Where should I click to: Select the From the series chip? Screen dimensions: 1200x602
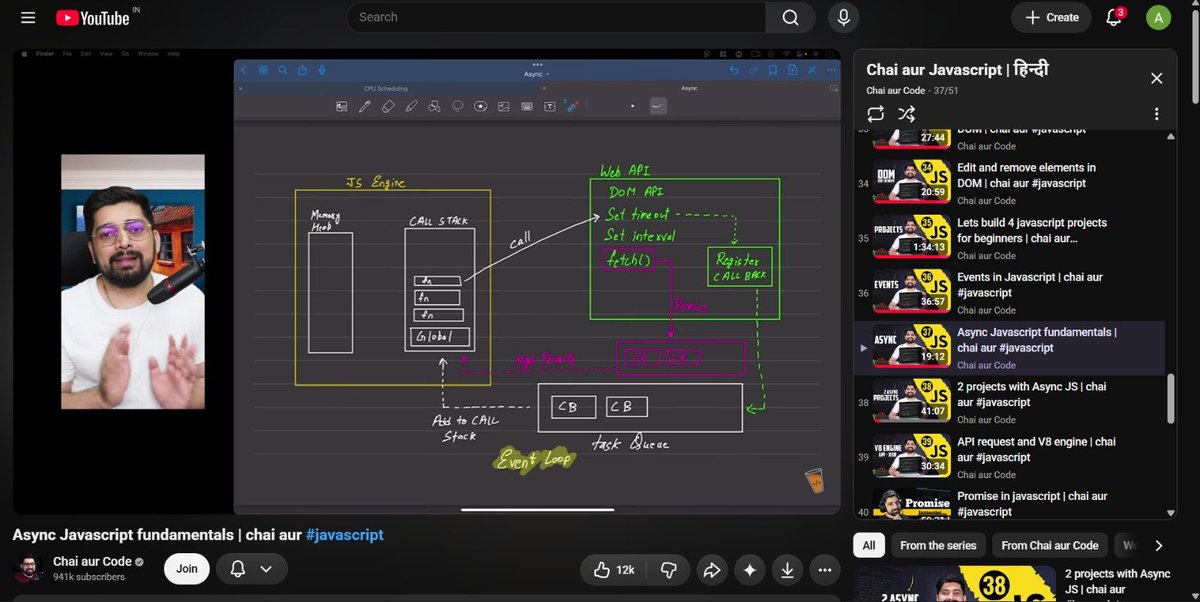[x=937, y=545]
